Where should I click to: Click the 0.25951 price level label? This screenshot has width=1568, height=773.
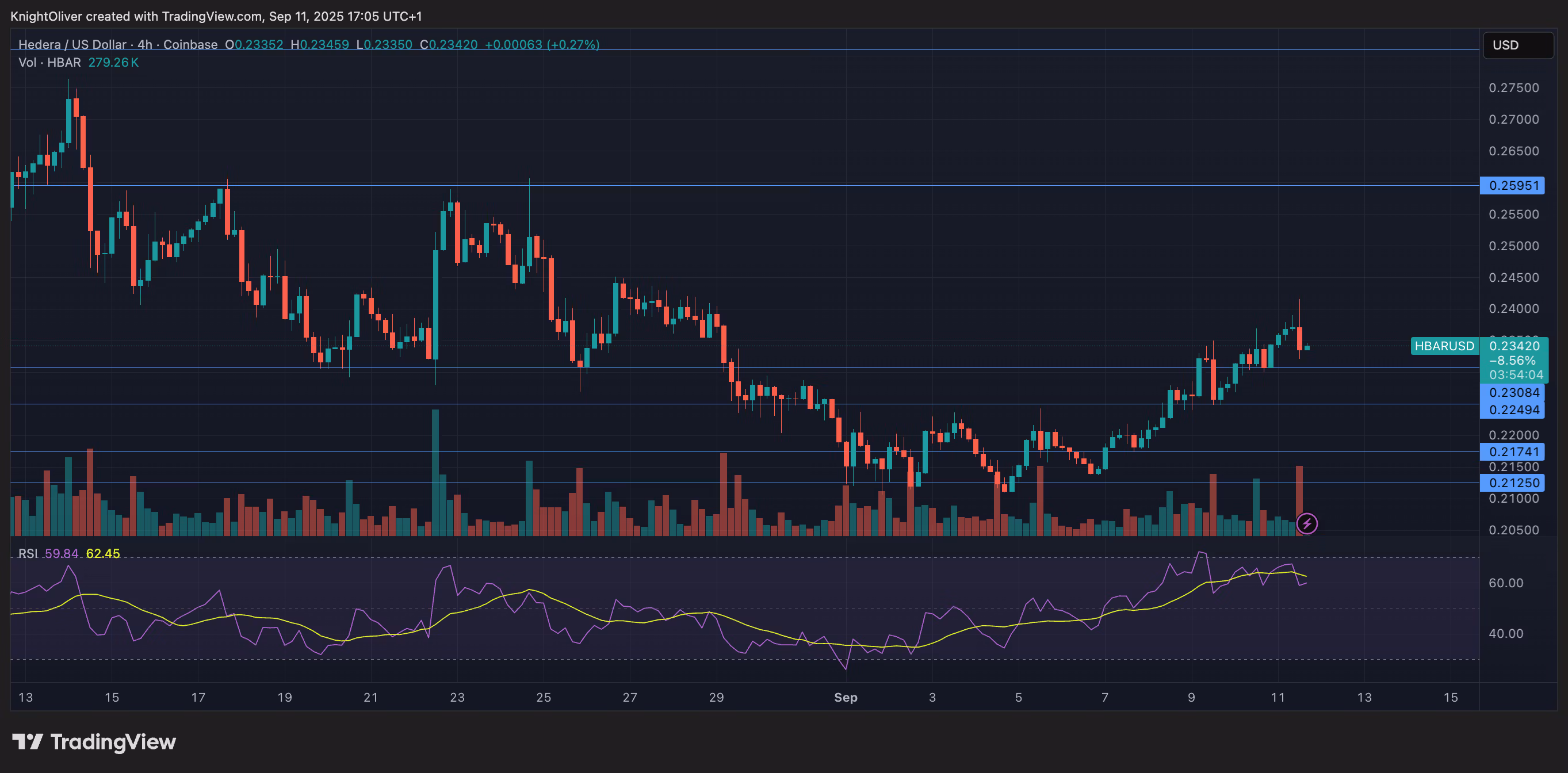pos(1514,185)
